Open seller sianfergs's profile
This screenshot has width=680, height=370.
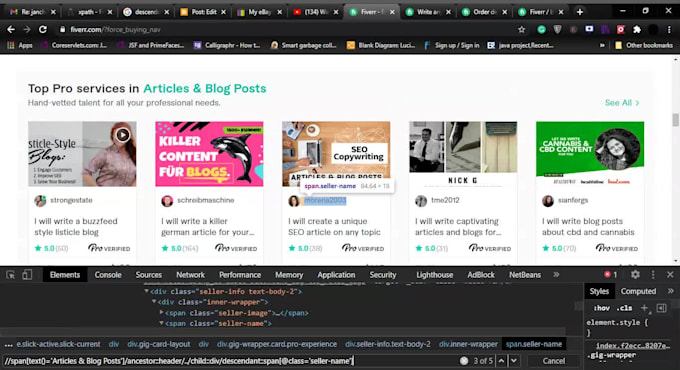[x=573, y=200]
